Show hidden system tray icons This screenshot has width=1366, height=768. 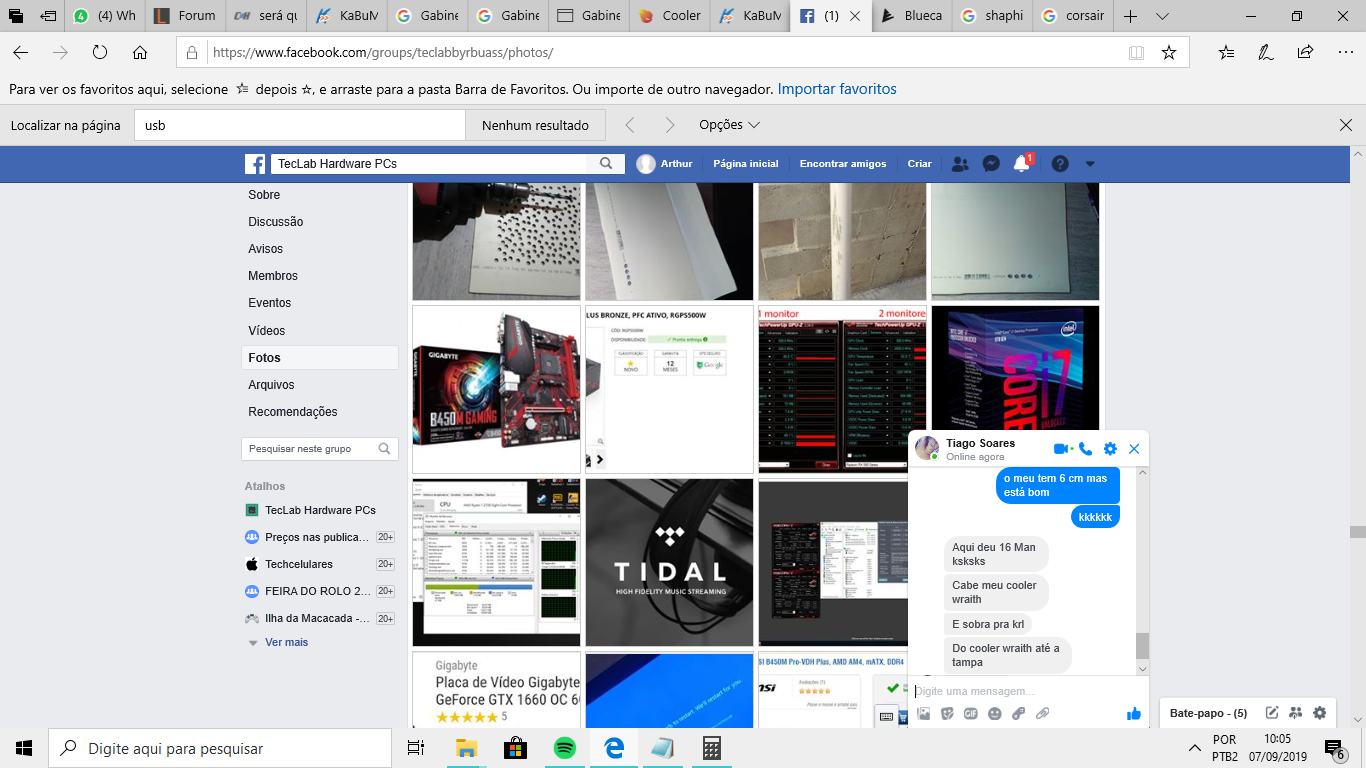click(1194, 748)
